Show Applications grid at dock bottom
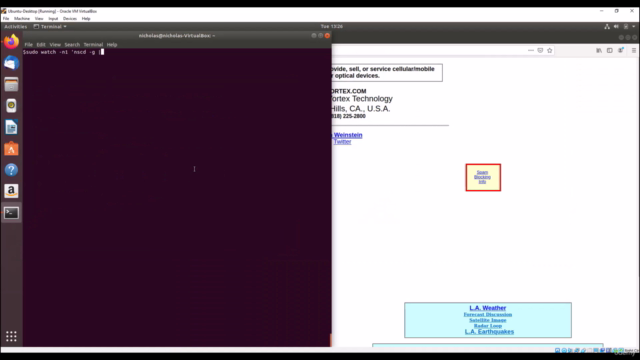The width and height of the screenshot is (640, 360). click(x=11, y=336)
